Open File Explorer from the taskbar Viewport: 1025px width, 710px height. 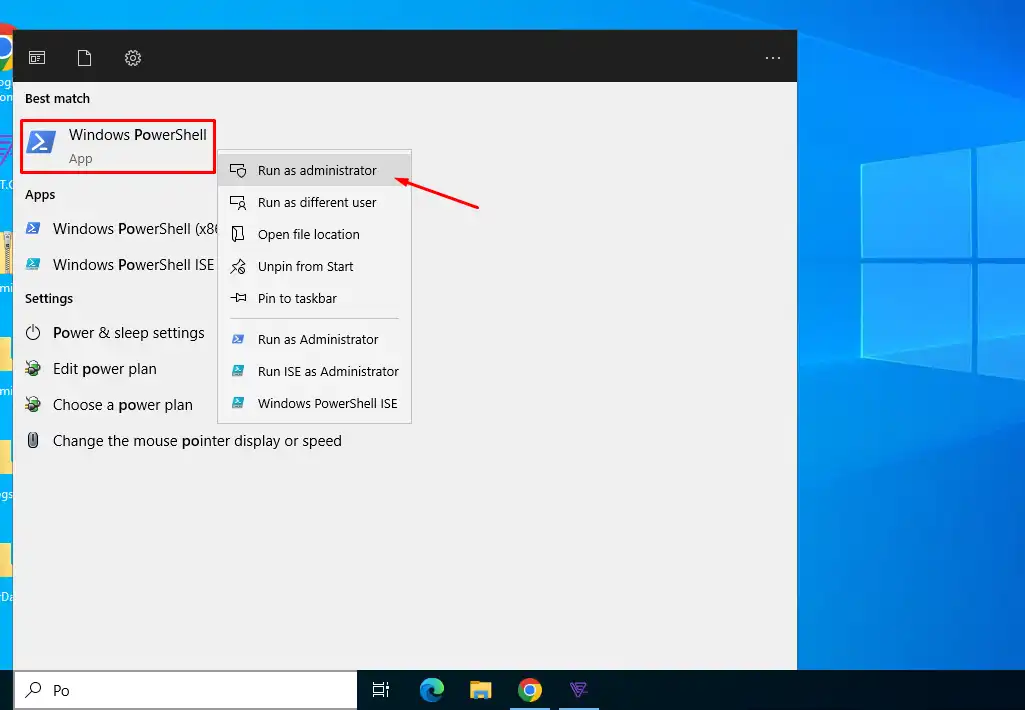[x=480, y=690]
